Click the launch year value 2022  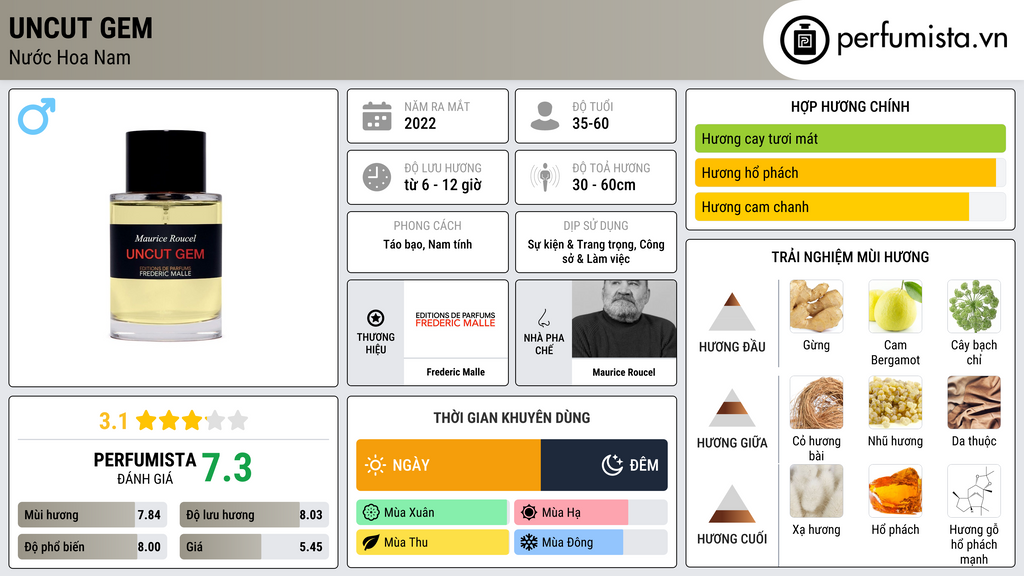(x=420, y=123)
